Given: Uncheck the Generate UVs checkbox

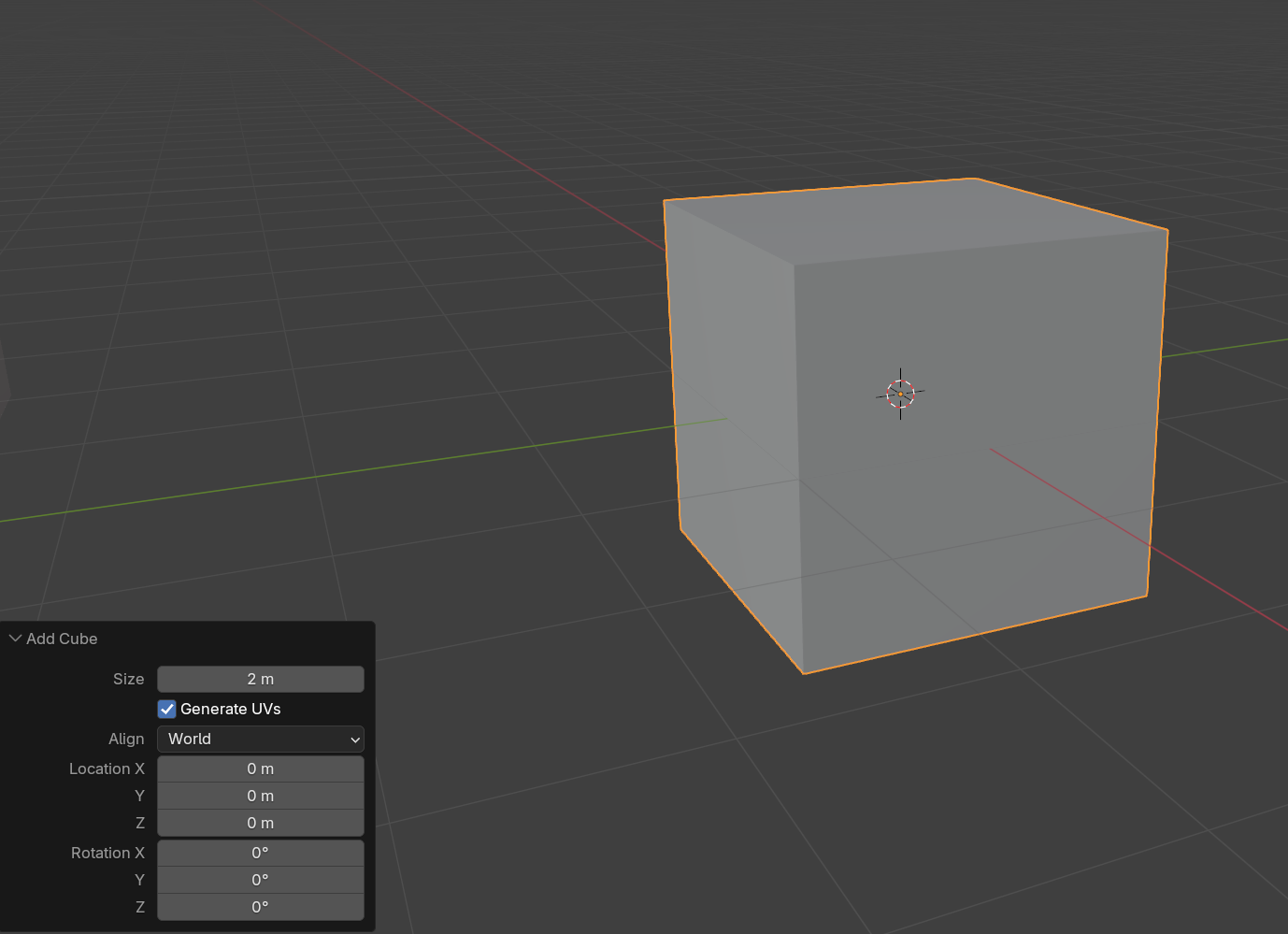Looking at the screenshot, I should [x=167, y=709].
